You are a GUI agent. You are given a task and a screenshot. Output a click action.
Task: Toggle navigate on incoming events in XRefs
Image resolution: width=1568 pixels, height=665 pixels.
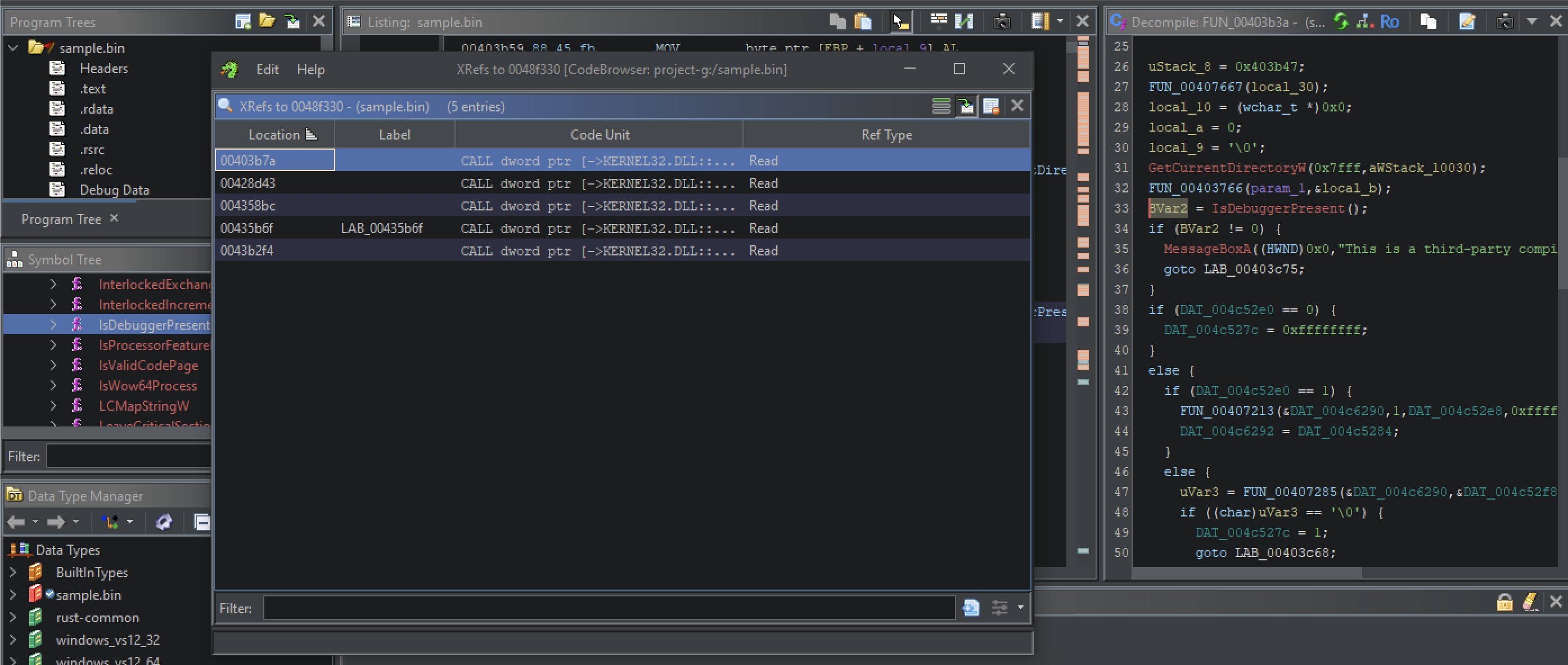(966, 106)
